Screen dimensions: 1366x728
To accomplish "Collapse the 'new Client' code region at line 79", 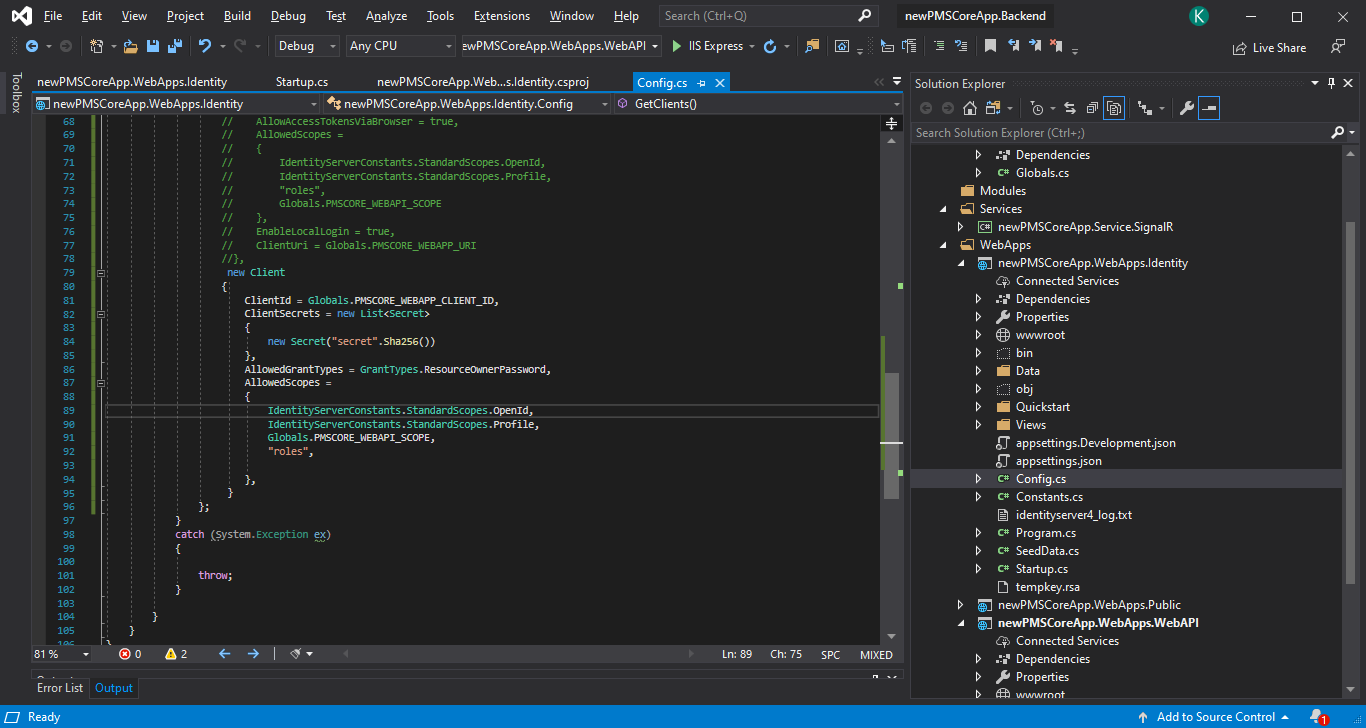I will (101, 272).
